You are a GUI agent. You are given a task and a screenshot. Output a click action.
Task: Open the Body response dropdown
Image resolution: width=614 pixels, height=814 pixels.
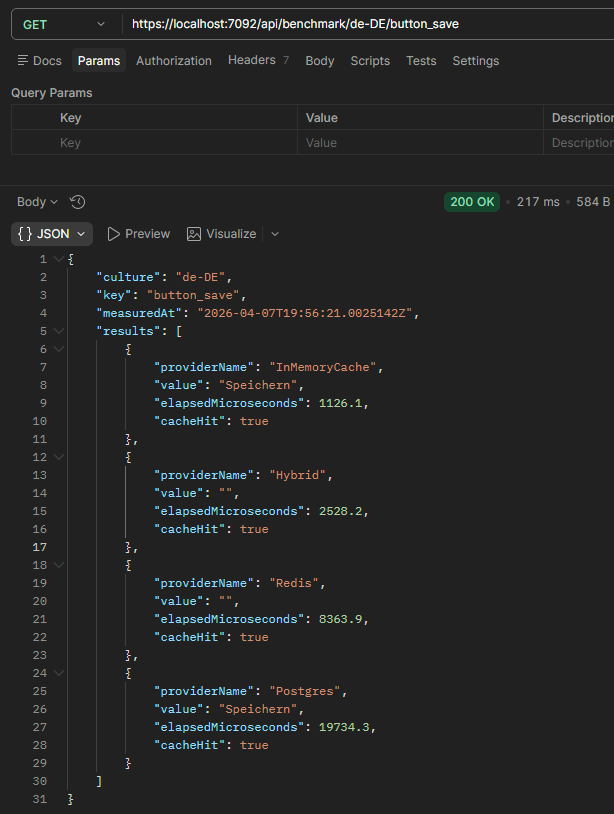[x=37, y=202]
